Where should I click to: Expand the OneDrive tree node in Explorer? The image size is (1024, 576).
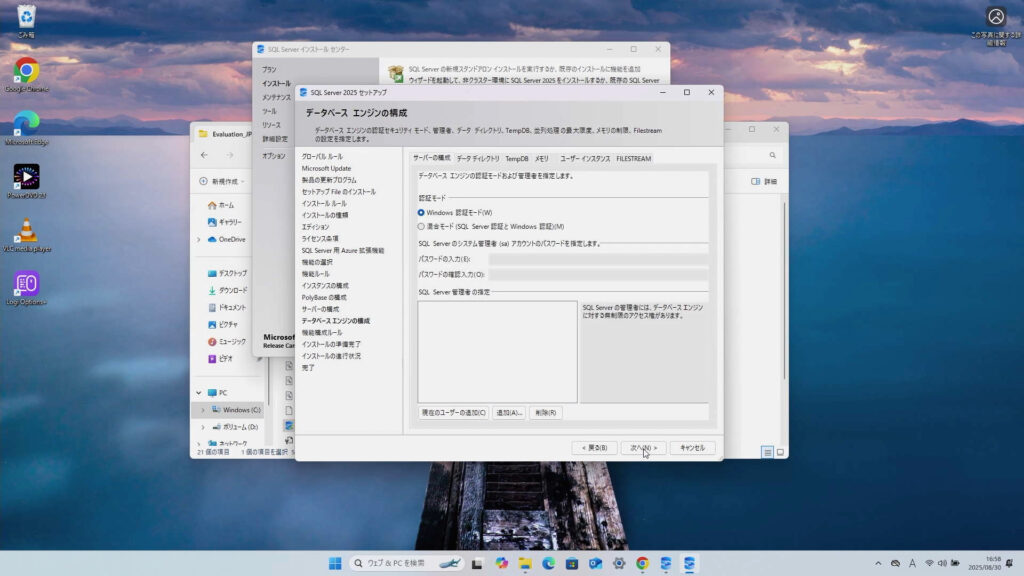click(x=199, y=240)
